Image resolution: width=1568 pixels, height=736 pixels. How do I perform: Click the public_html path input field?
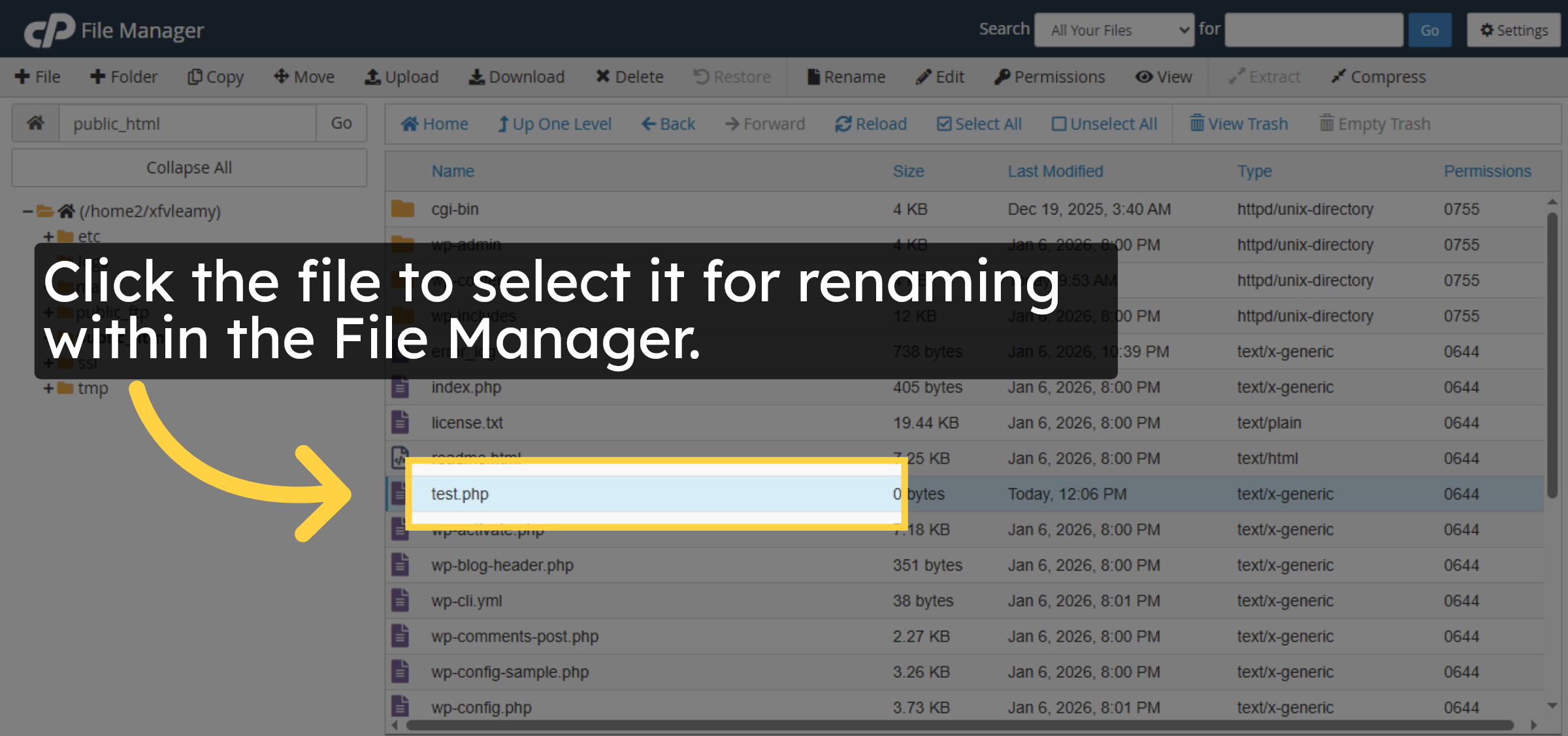coord(188,123)
